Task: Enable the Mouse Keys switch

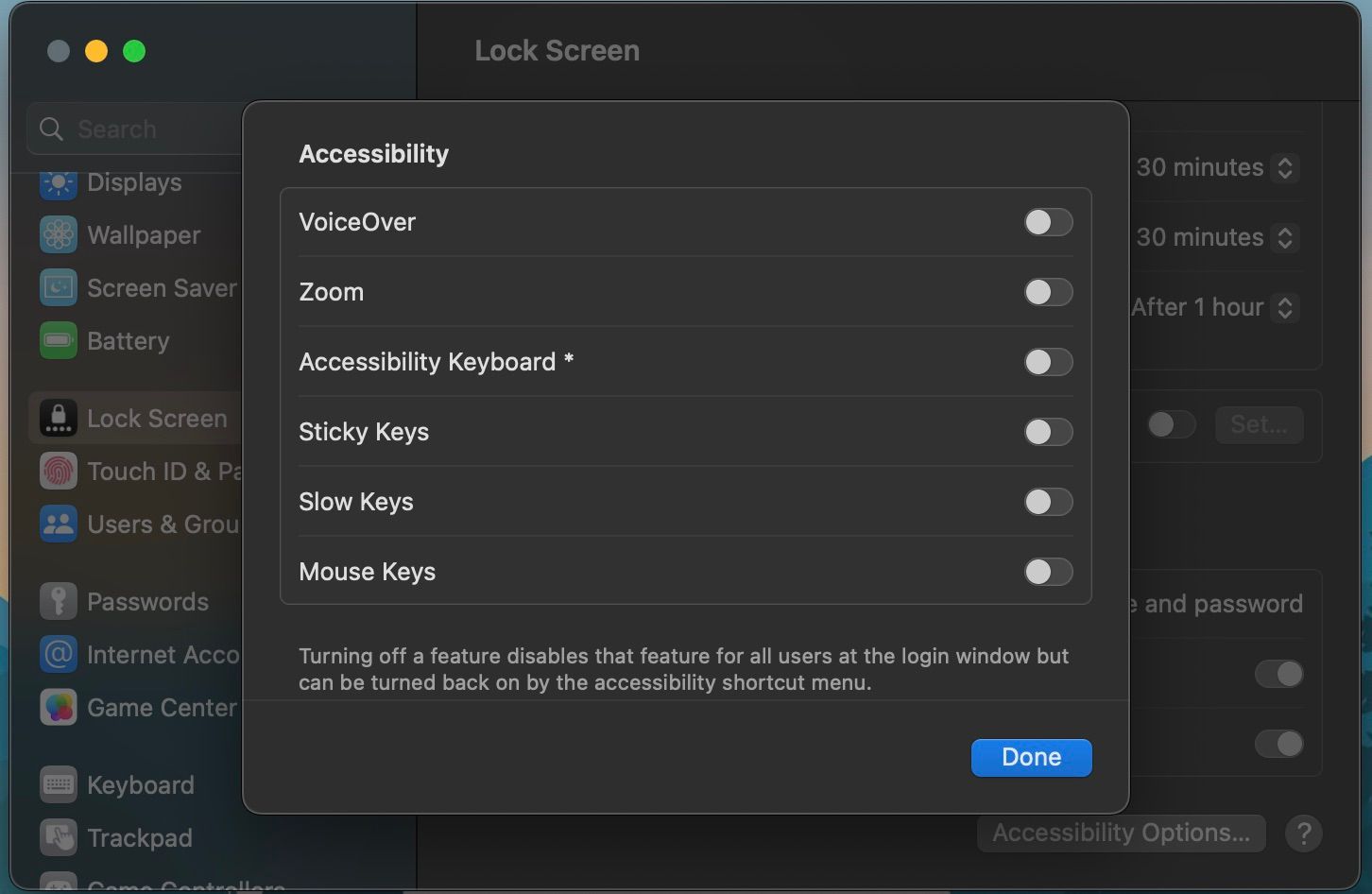Action: [x=1048, y=572]
